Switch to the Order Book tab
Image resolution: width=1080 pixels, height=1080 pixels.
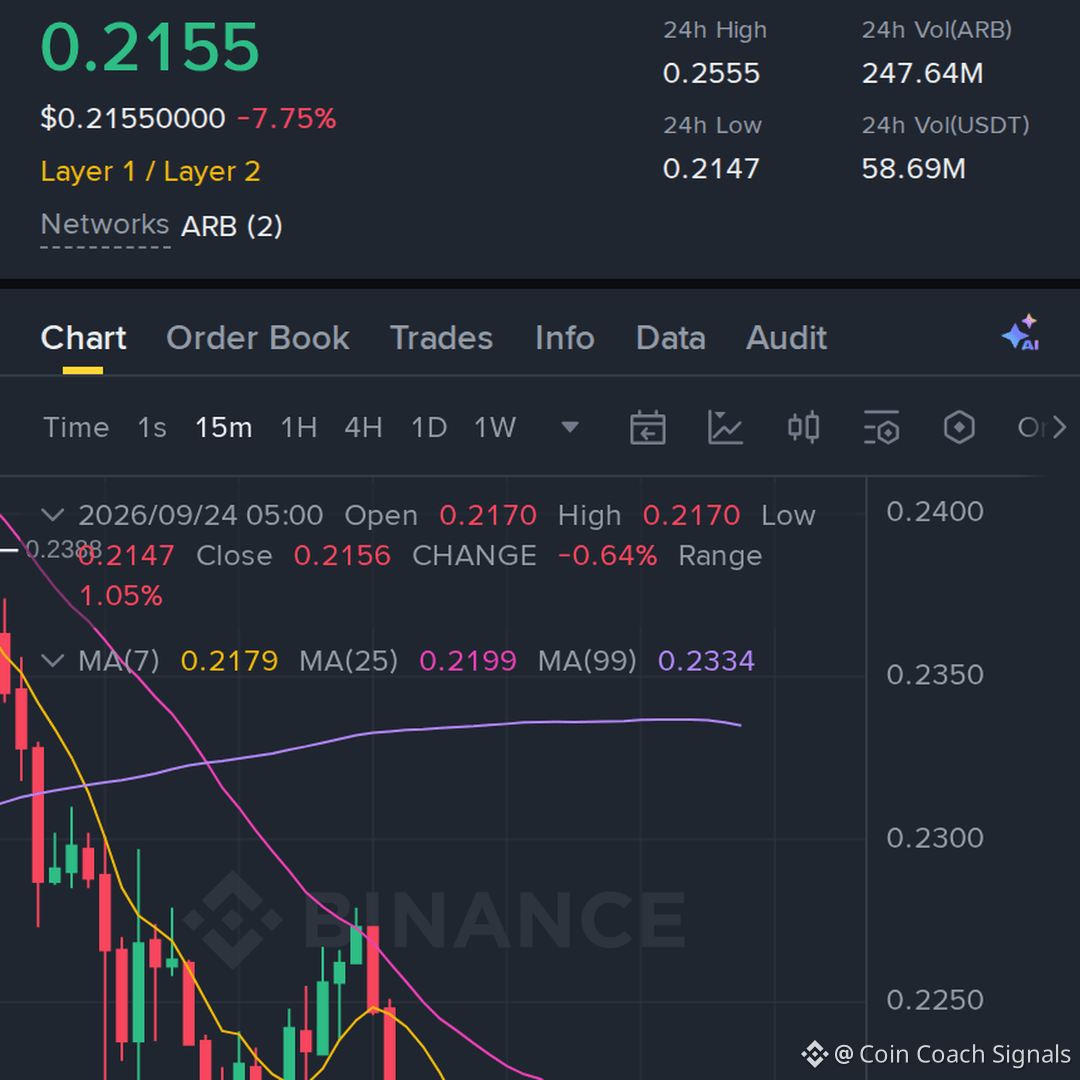[258, 338]
